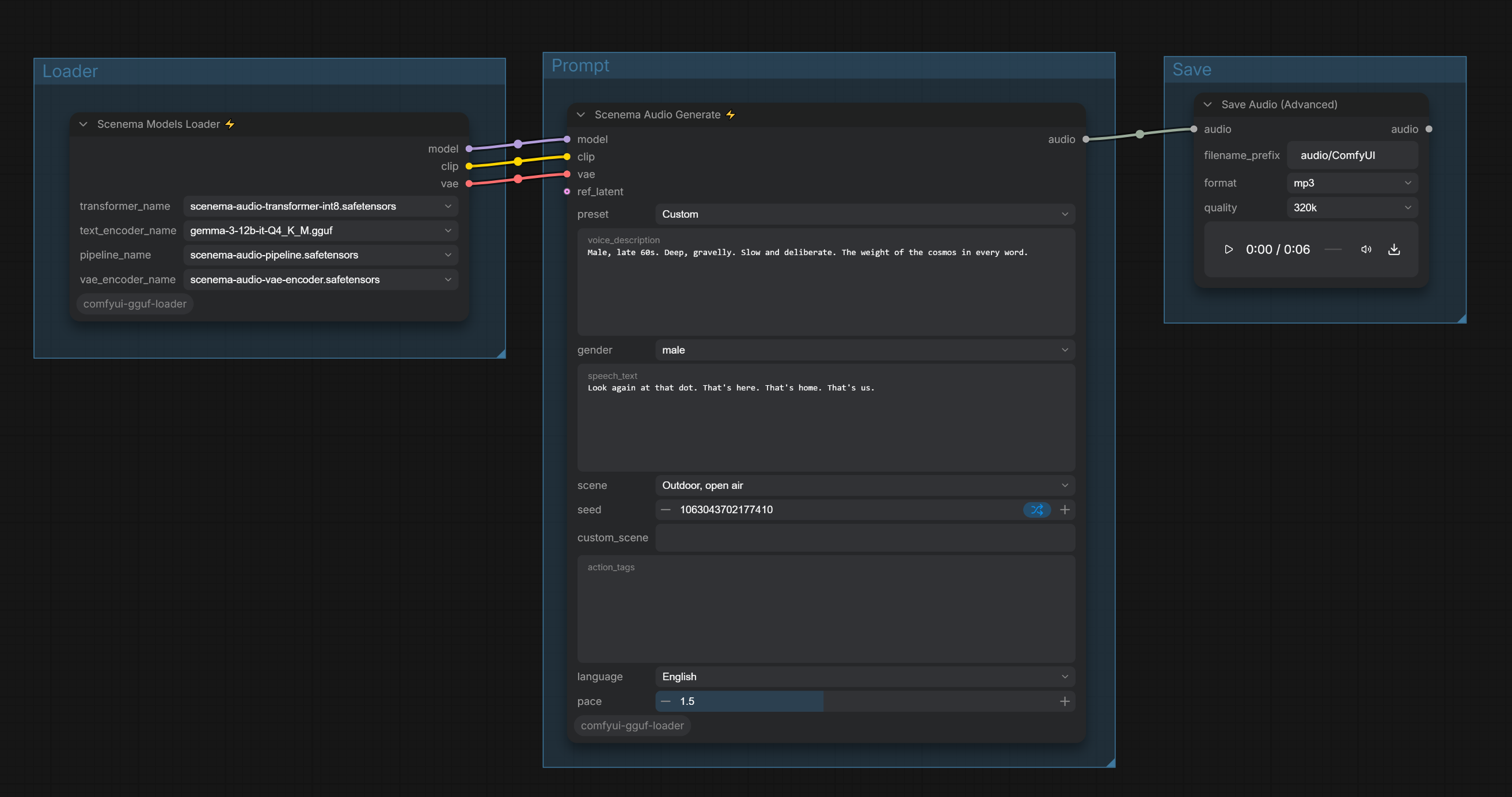Open the text_encoder_name dropdown
1512x797 pixels.
point(321,231)
